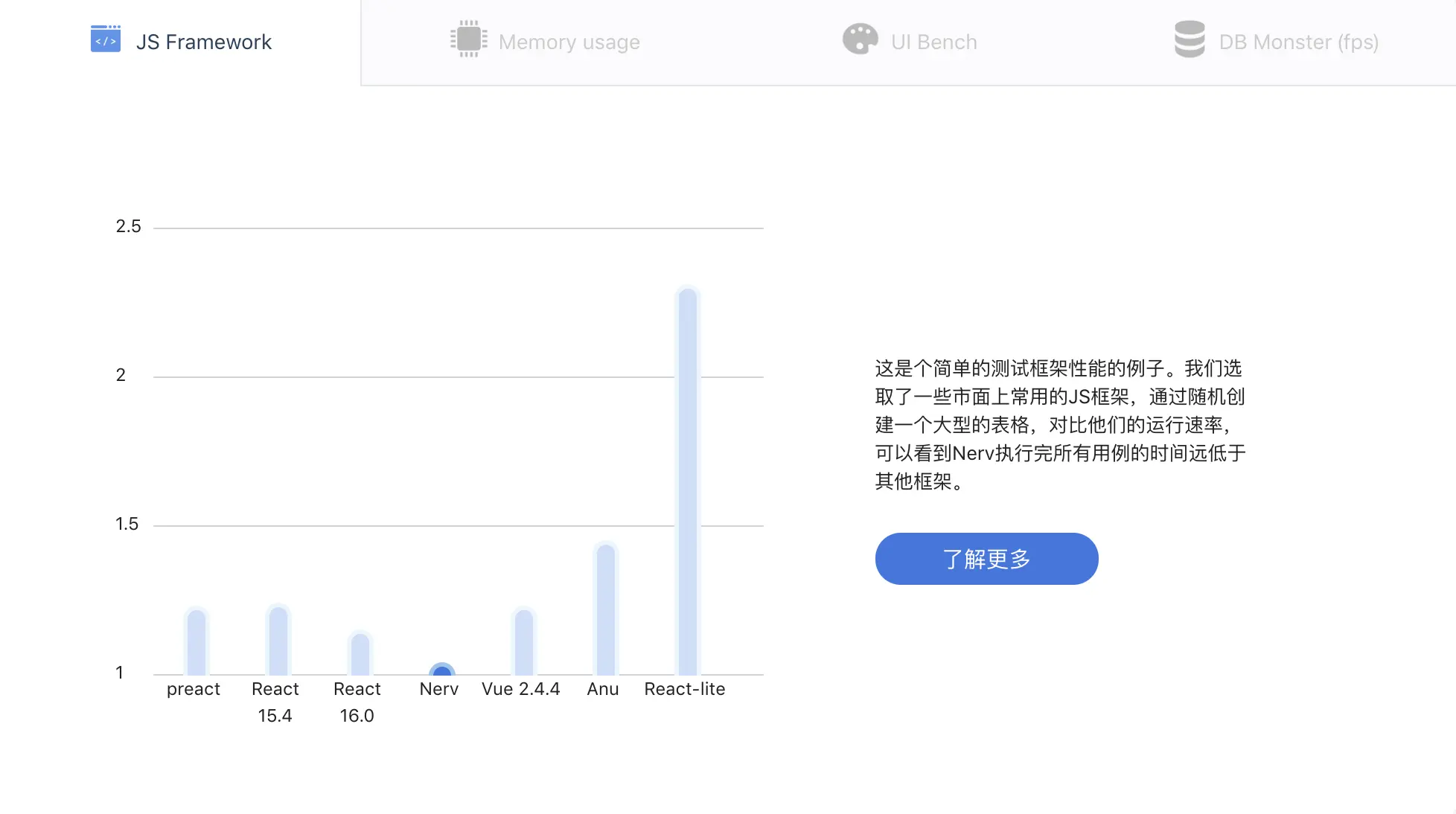Click the Nerv axis label
This screenshot has height=814, width=1456.
click(439, 689)
